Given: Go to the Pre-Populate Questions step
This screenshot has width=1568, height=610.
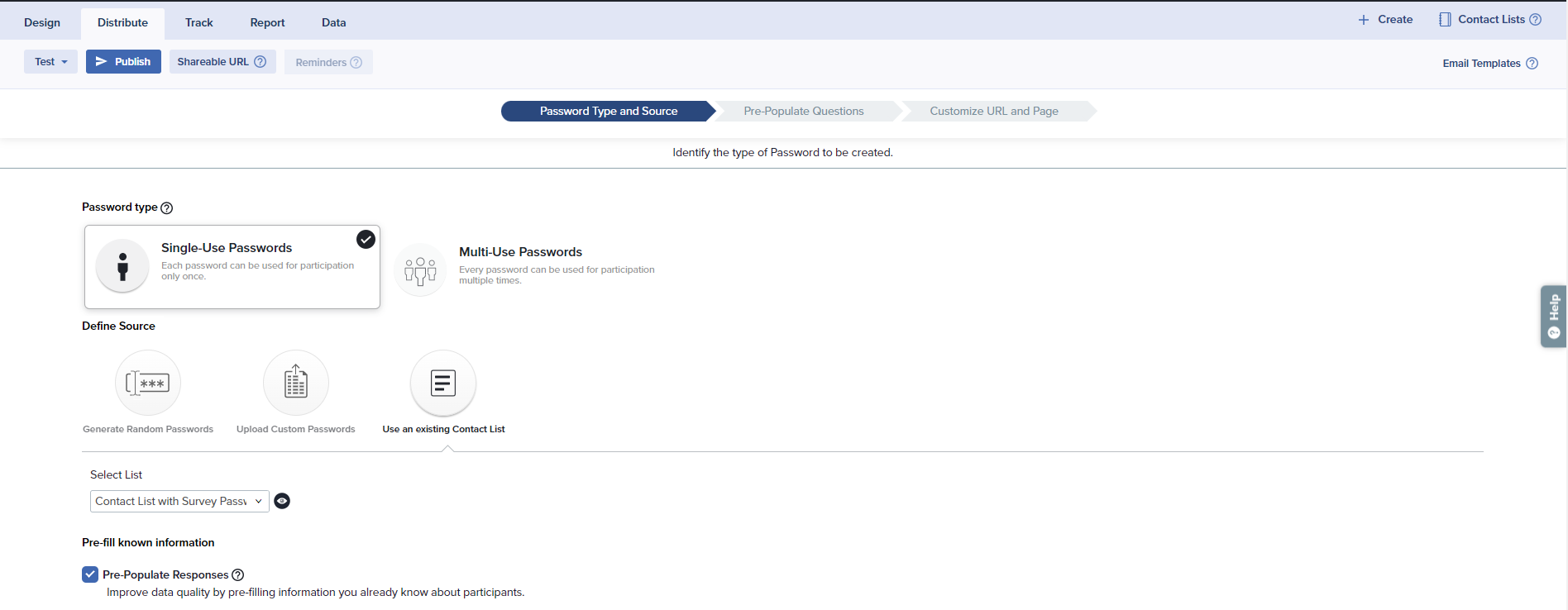Looking at the screenshot, I should [803, 112].
